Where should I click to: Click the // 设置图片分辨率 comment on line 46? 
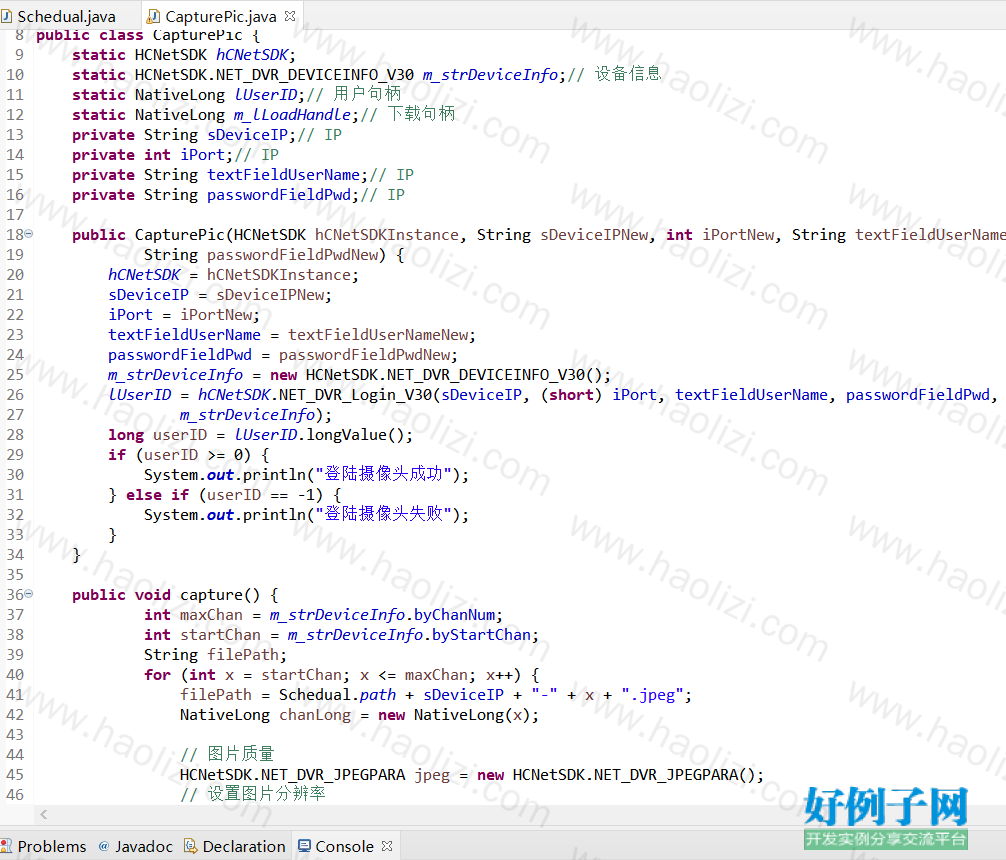pyautogui.click(x=253, y=794)
